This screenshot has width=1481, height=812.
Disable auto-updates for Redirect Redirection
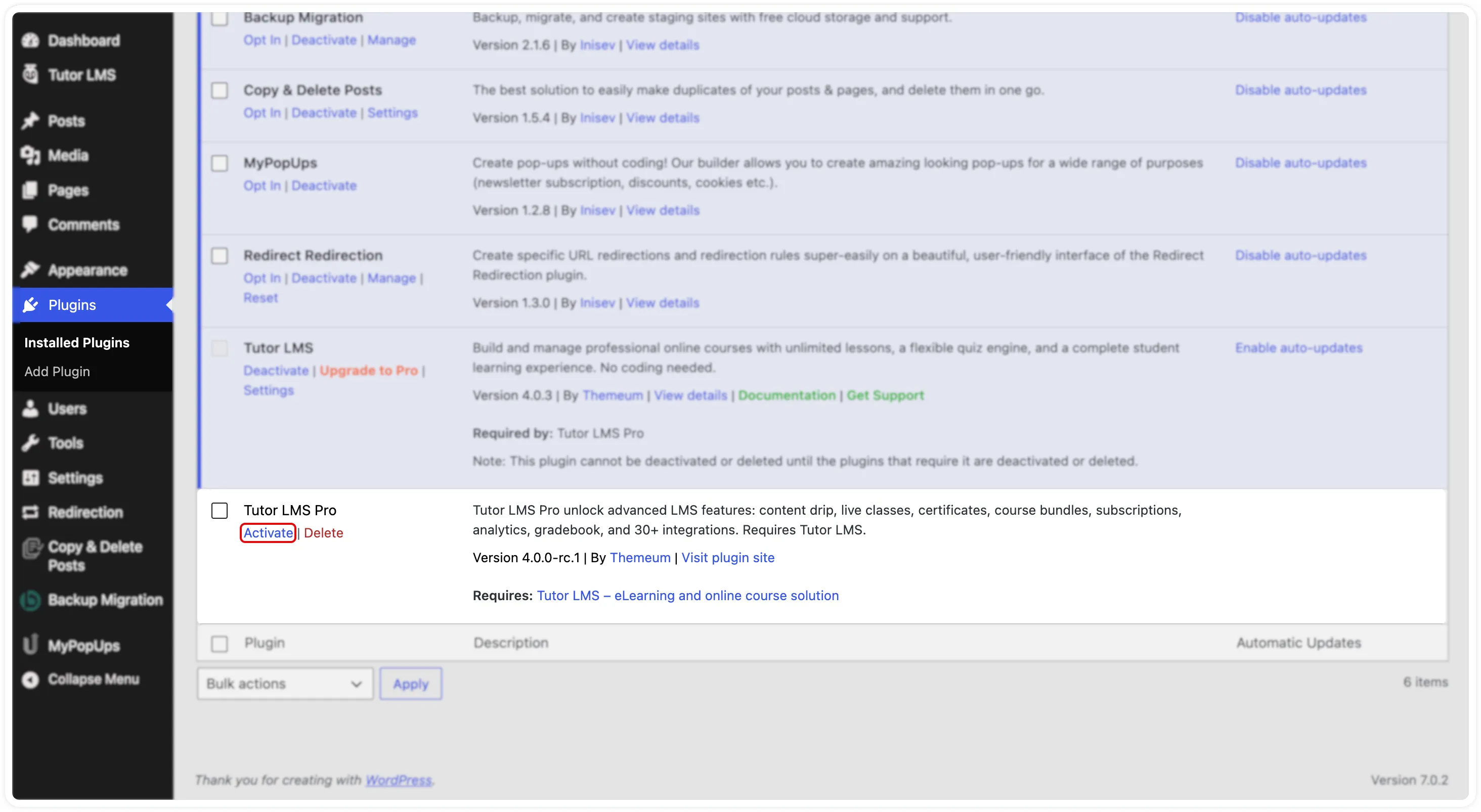1301,255
